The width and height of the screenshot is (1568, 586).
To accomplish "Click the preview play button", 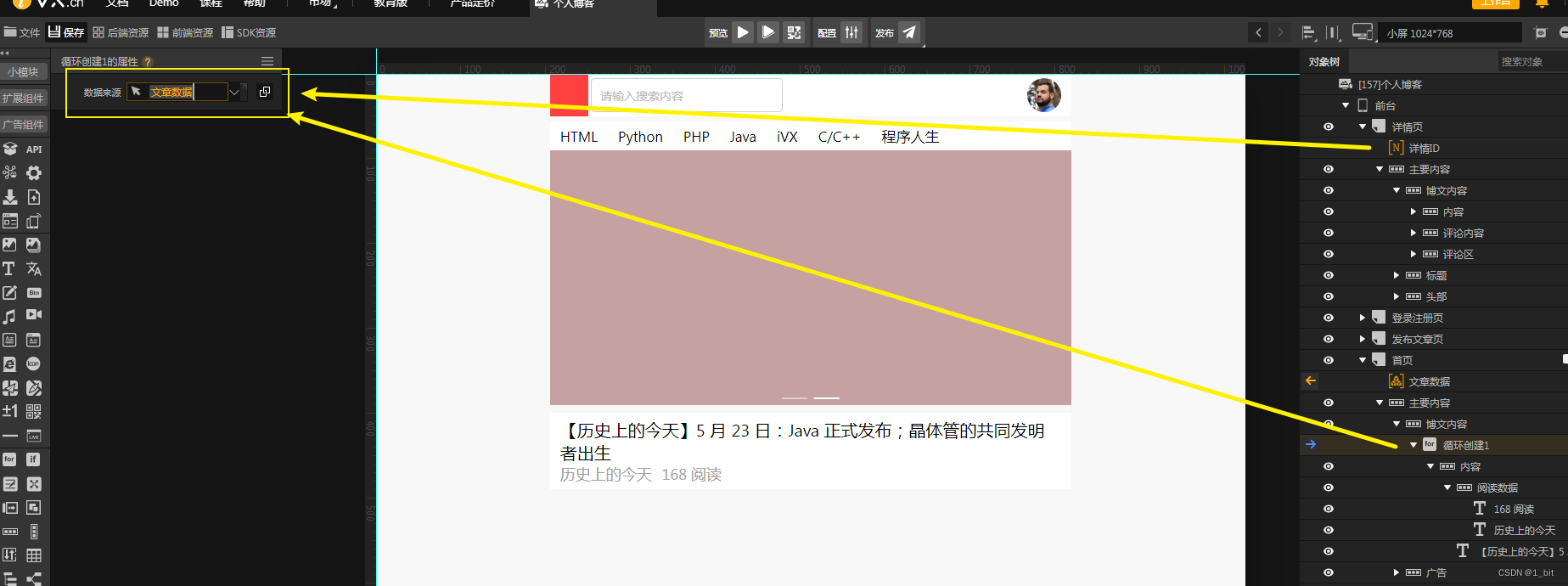I will (x=743, y=32).
